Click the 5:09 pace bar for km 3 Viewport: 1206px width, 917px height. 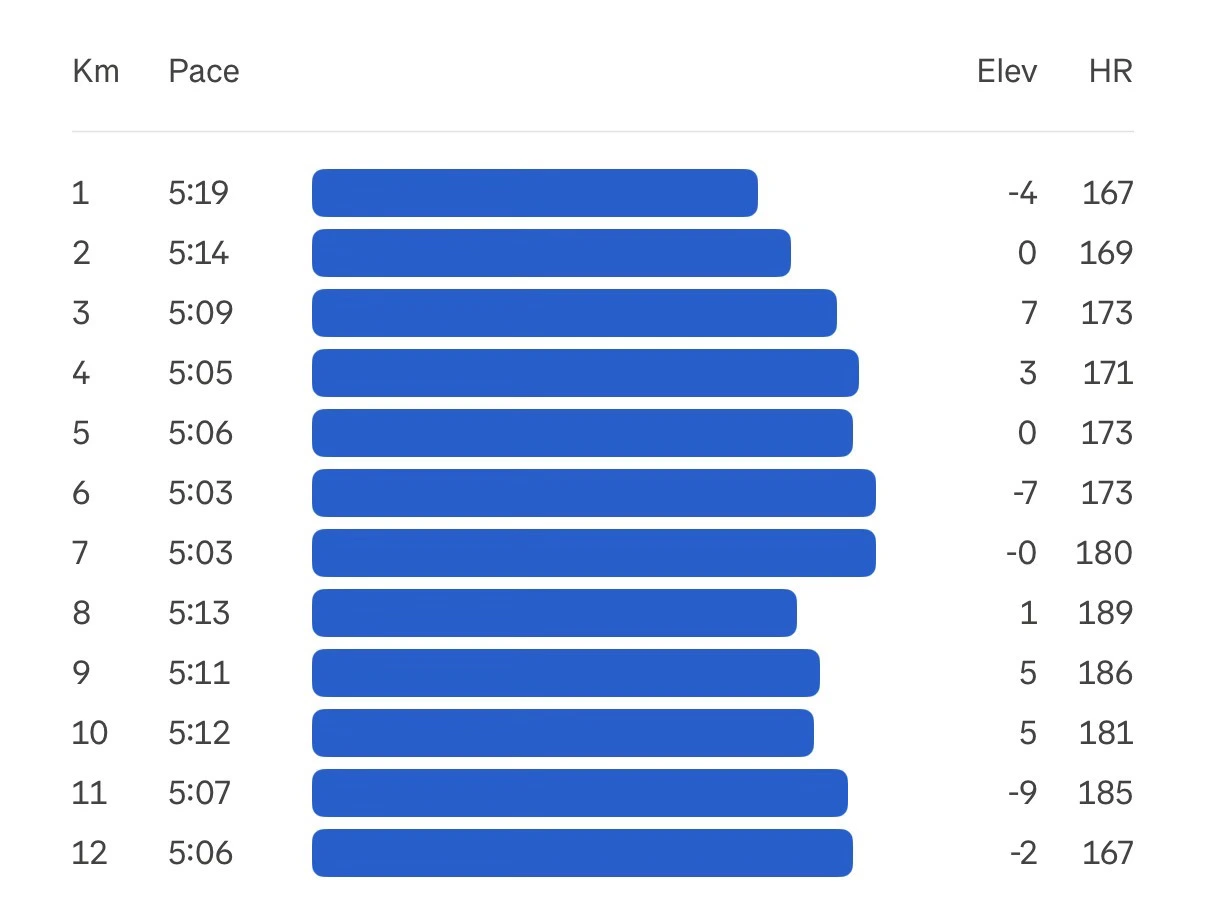(x=574, y=313)
